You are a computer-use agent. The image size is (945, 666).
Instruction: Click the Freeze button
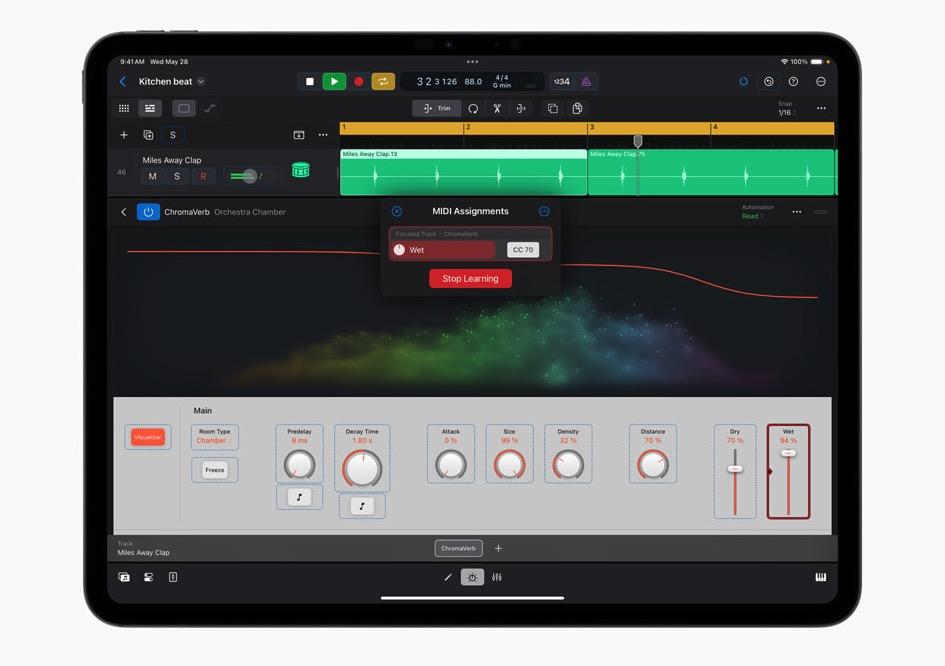(x=214, y=470)
